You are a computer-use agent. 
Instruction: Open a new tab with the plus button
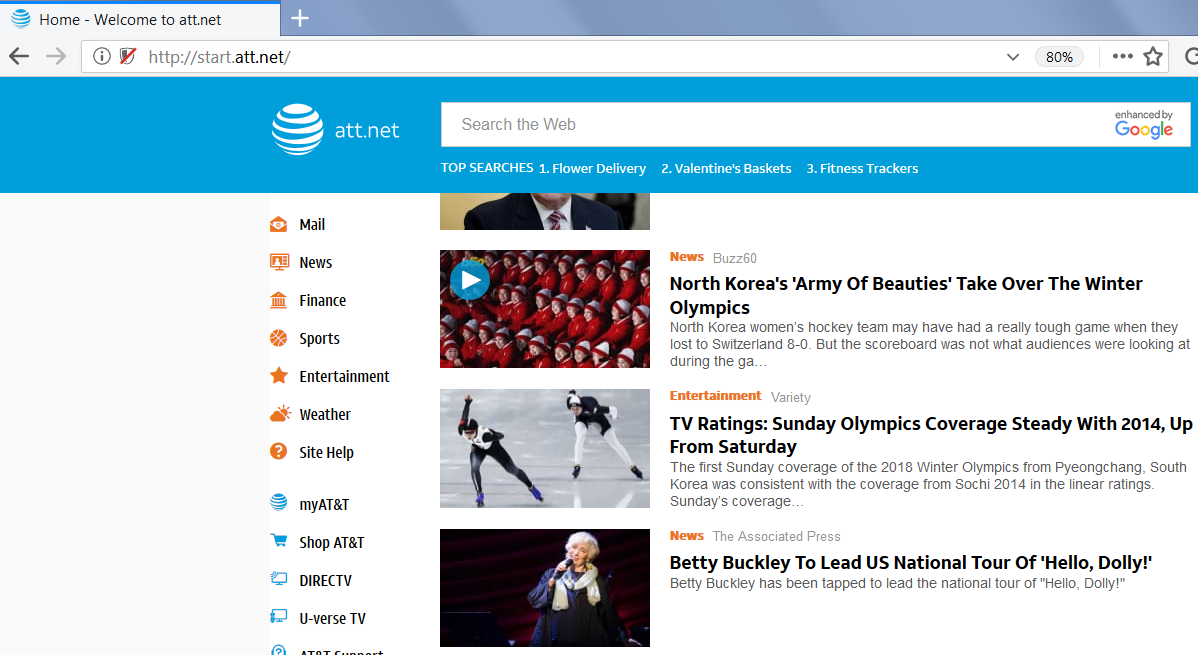tap(300, 18)
